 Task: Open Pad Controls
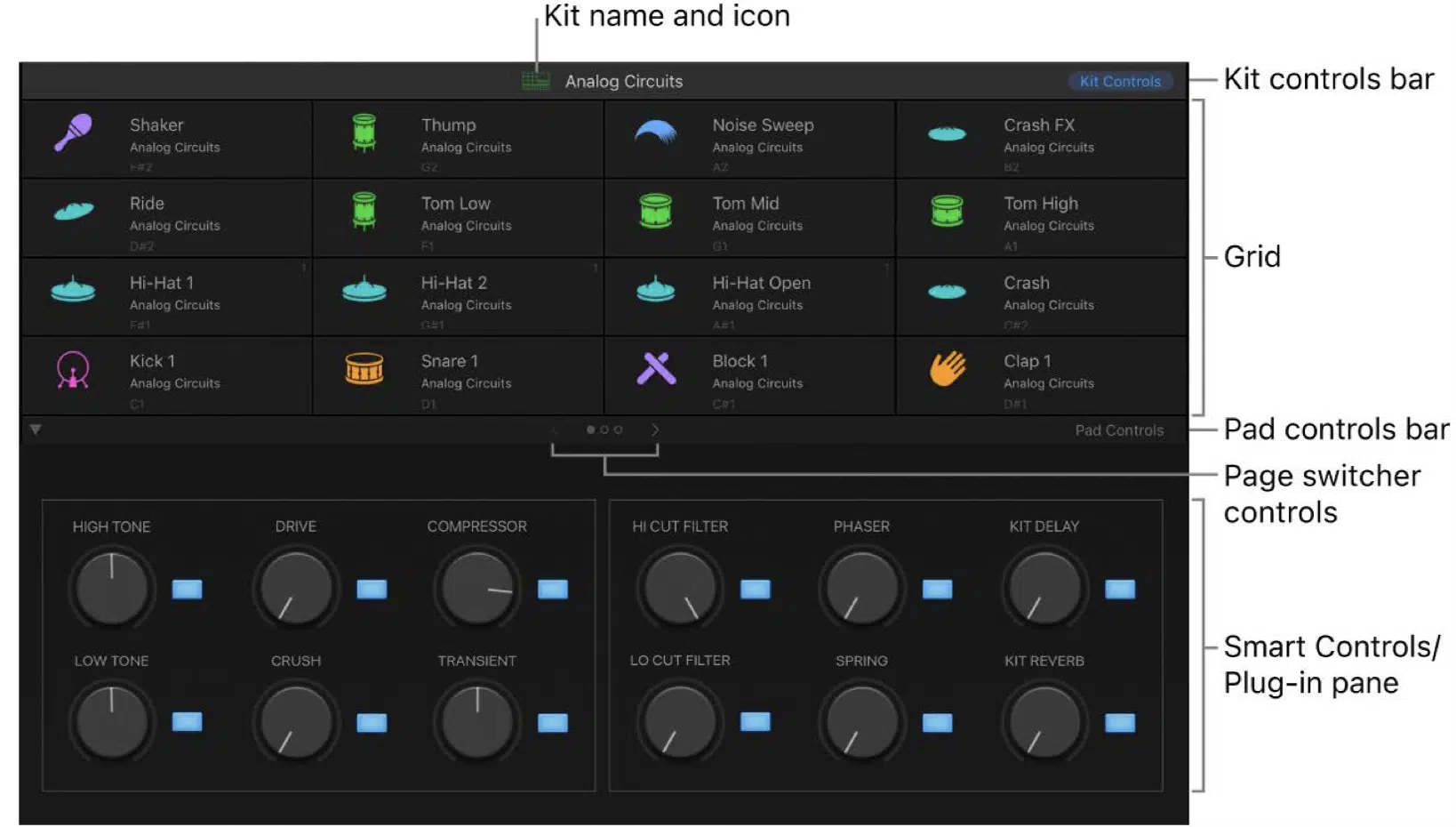(x=1119, y=430)
